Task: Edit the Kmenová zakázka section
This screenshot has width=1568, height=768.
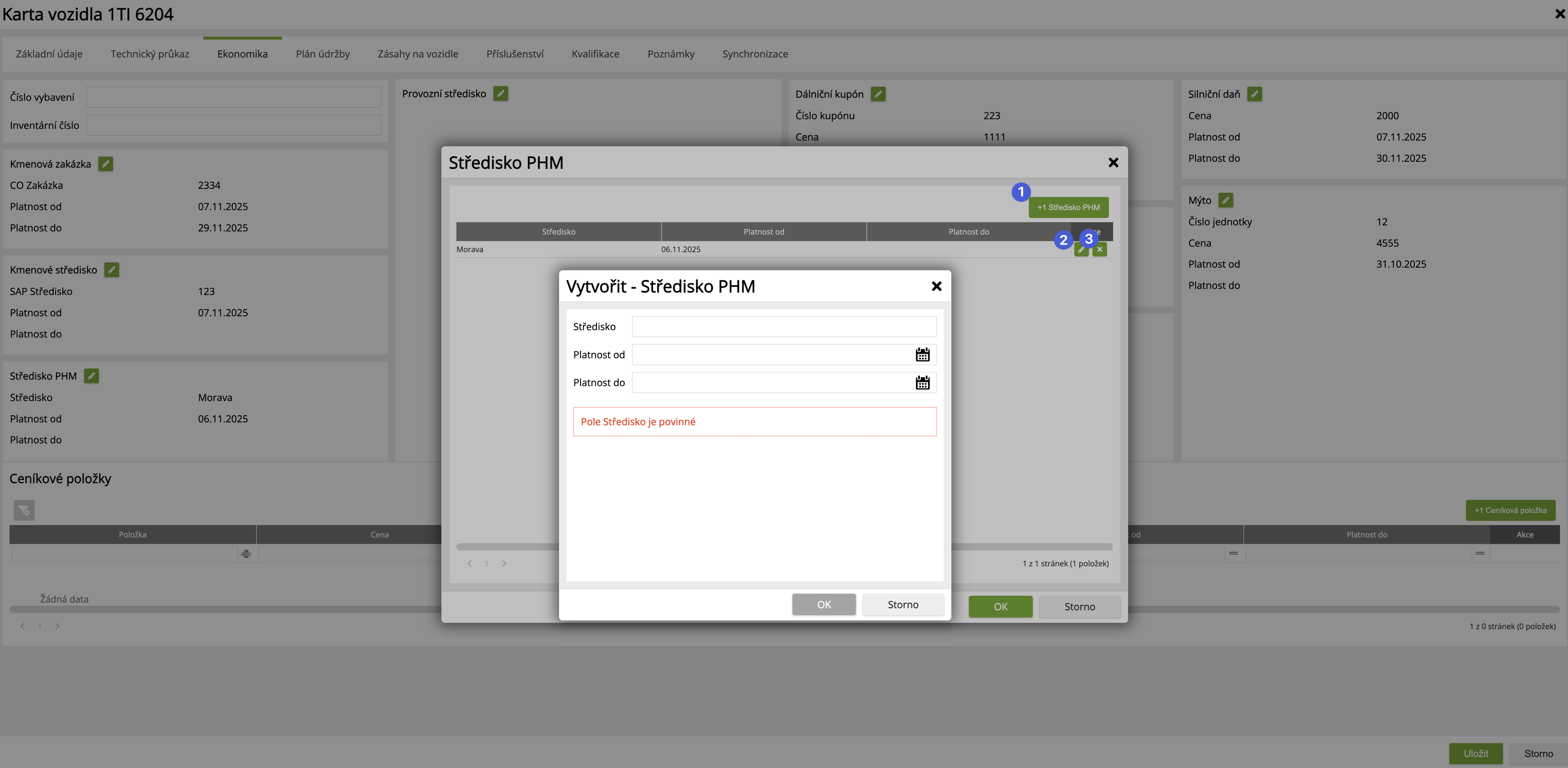Action: [105, 164]
